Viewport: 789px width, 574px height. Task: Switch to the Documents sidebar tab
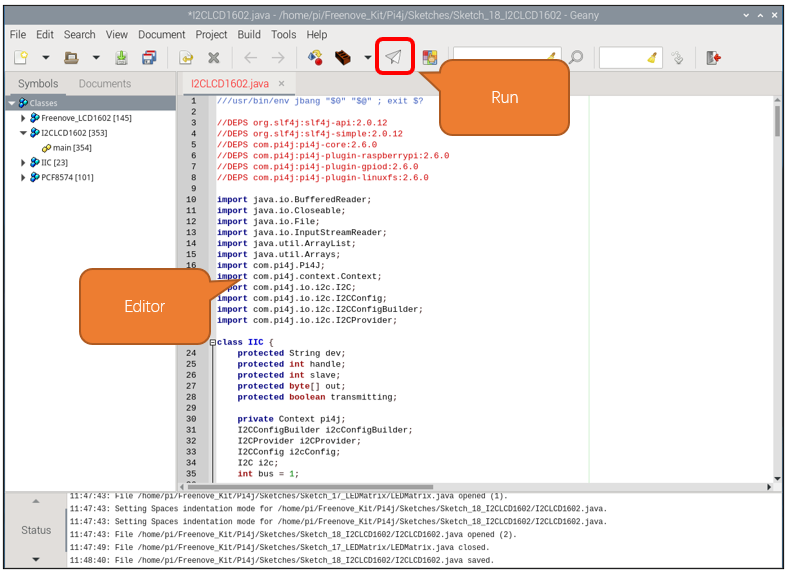[x=105, y=84]
